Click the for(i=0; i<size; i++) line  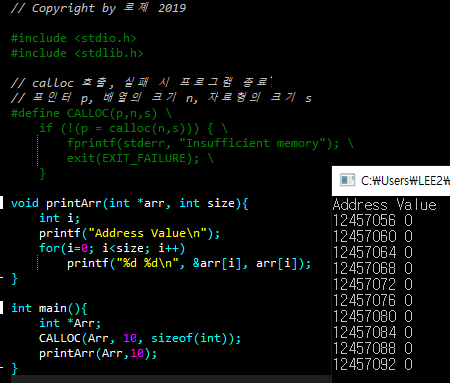112,248
